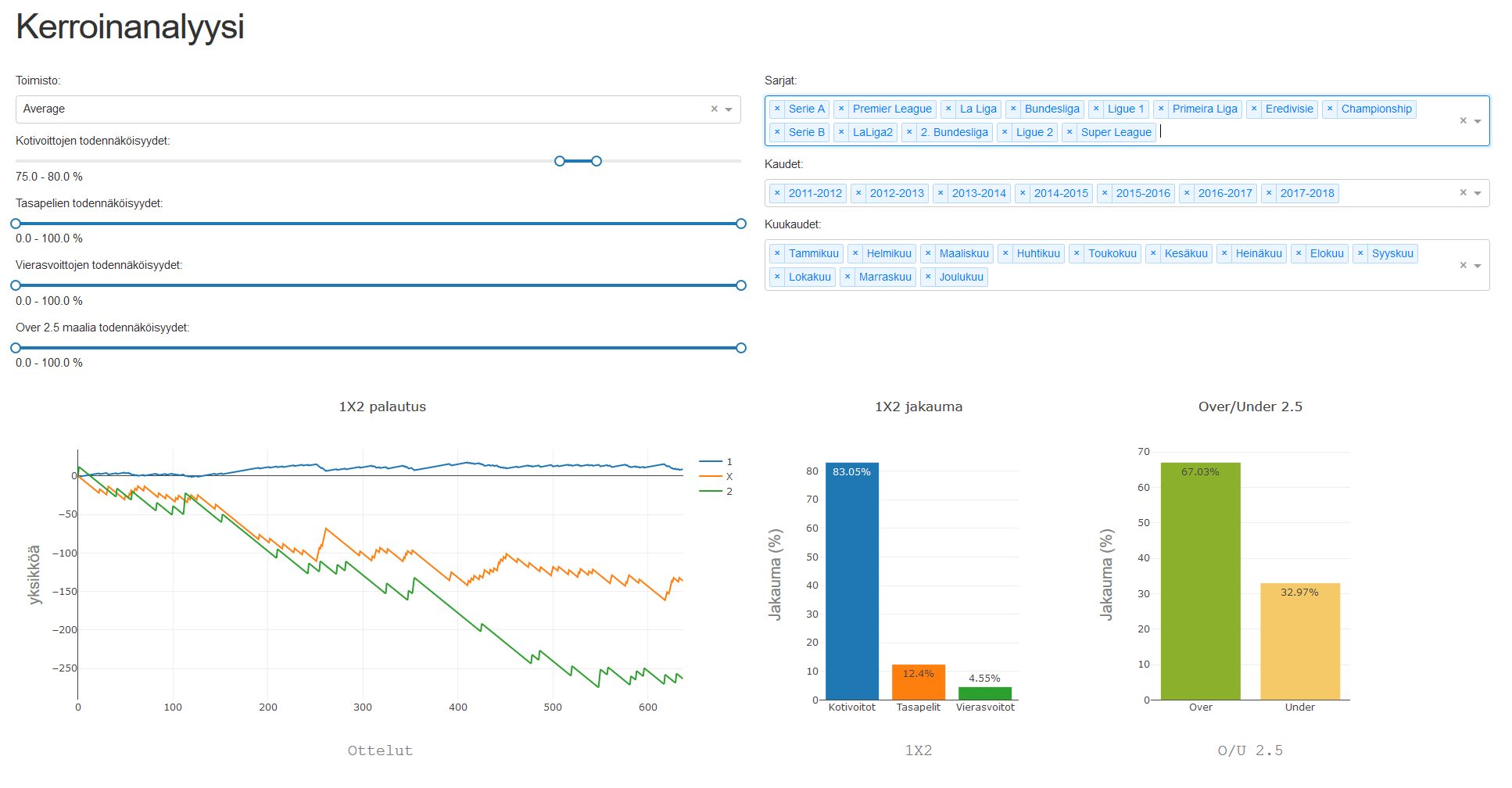1512x788 pixels.
Task: Click the Championship league tag
Action: click(1376, 109)
